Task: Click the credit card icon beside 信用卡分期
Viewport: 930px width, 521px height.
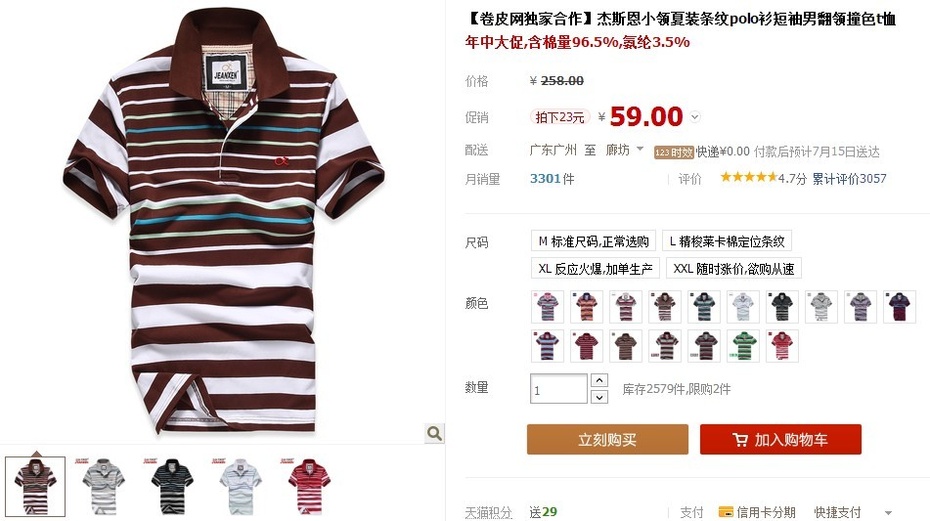Action: pyautogui.click(x=725, y=512)
